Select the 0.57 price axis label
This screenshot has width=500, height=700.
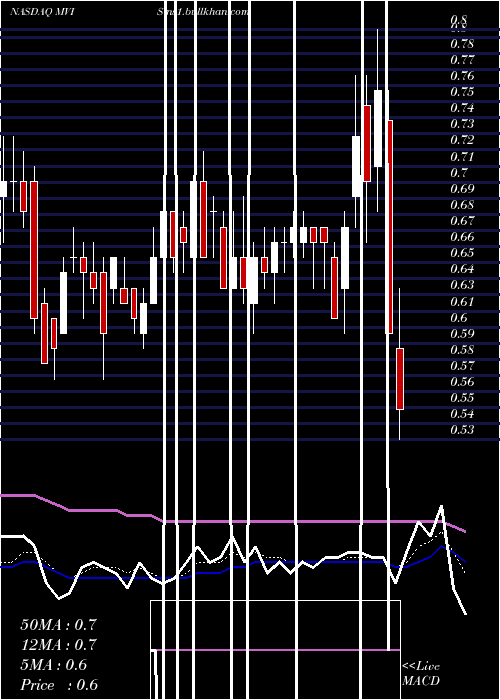tap(462, 366)
